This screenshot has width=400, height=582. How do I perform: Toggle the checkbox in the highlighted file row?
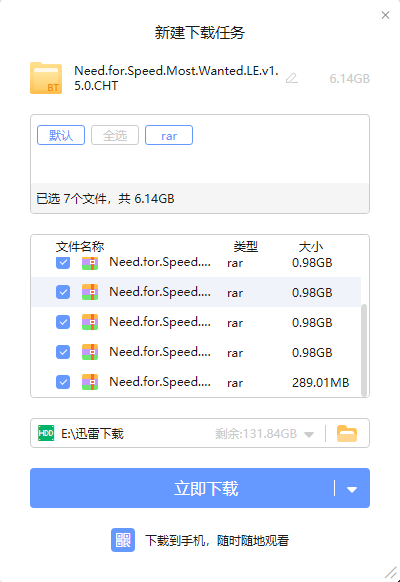point(63,292)
